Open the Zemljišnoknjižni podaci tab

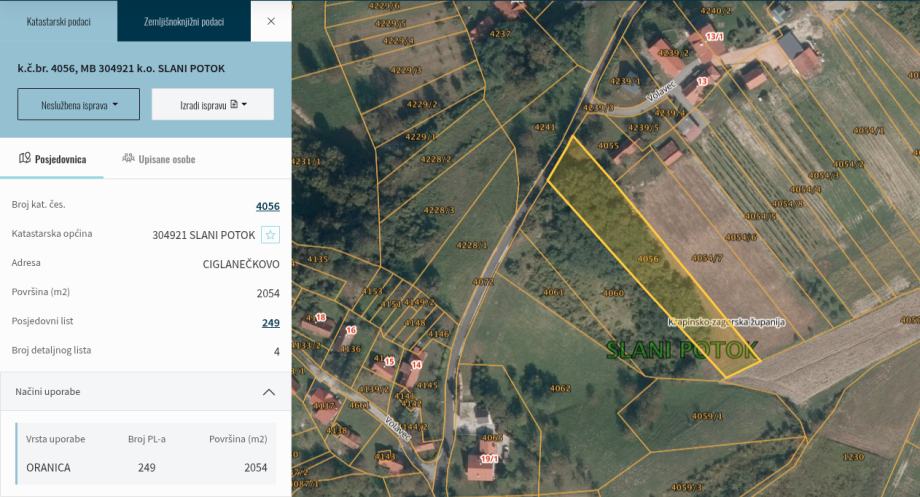click(184, 21)
